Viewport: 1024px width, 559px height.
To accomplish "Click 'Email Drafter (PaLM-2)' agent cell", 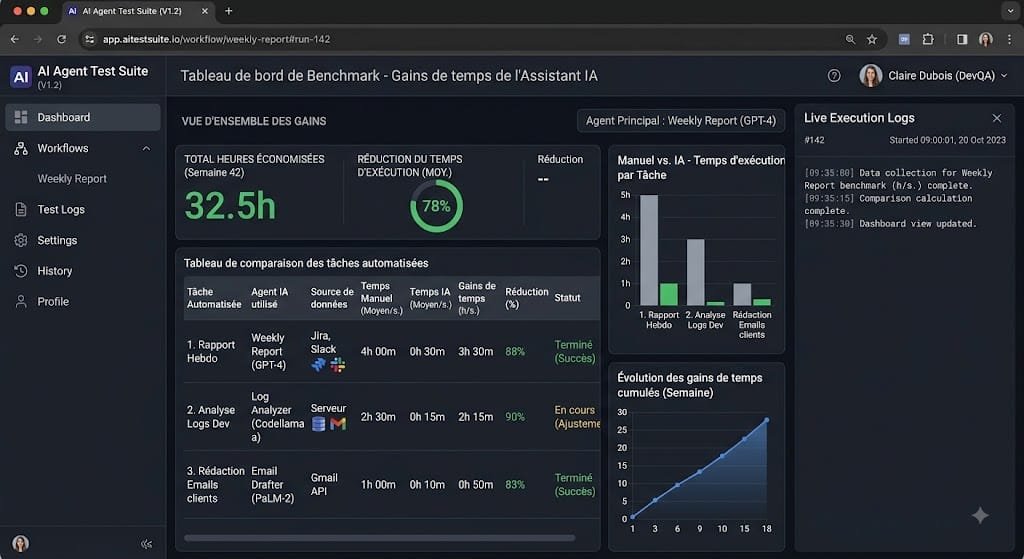I will (272, 485).
